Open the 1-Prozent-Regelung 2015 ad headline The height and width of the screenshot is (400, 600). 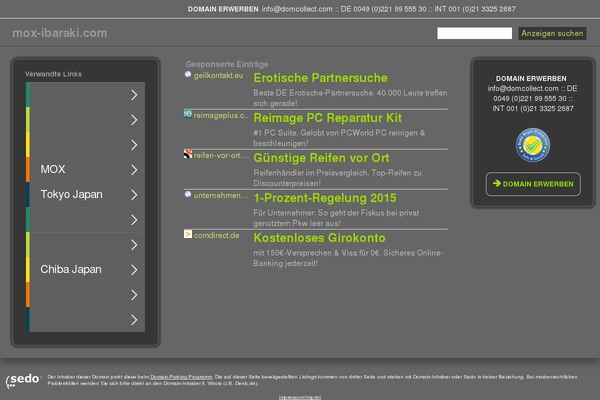325,198
